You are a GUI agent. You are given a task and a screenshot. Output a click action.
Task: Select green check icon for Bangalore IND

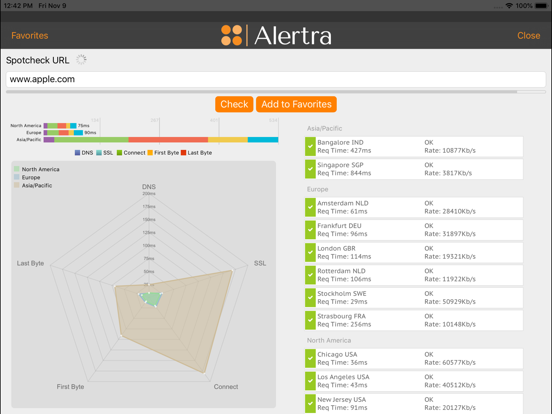310,146
